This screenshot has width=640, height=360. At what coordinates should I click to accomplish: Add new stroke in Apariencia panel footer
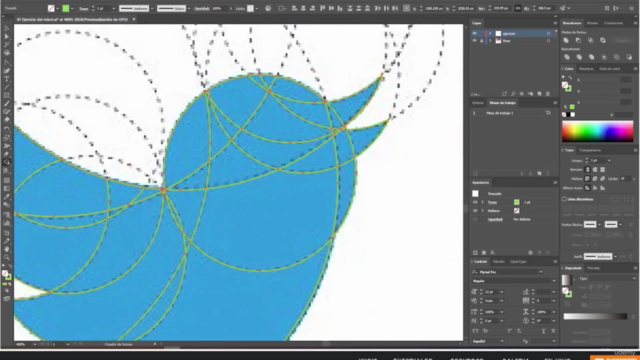pos(475,253)
